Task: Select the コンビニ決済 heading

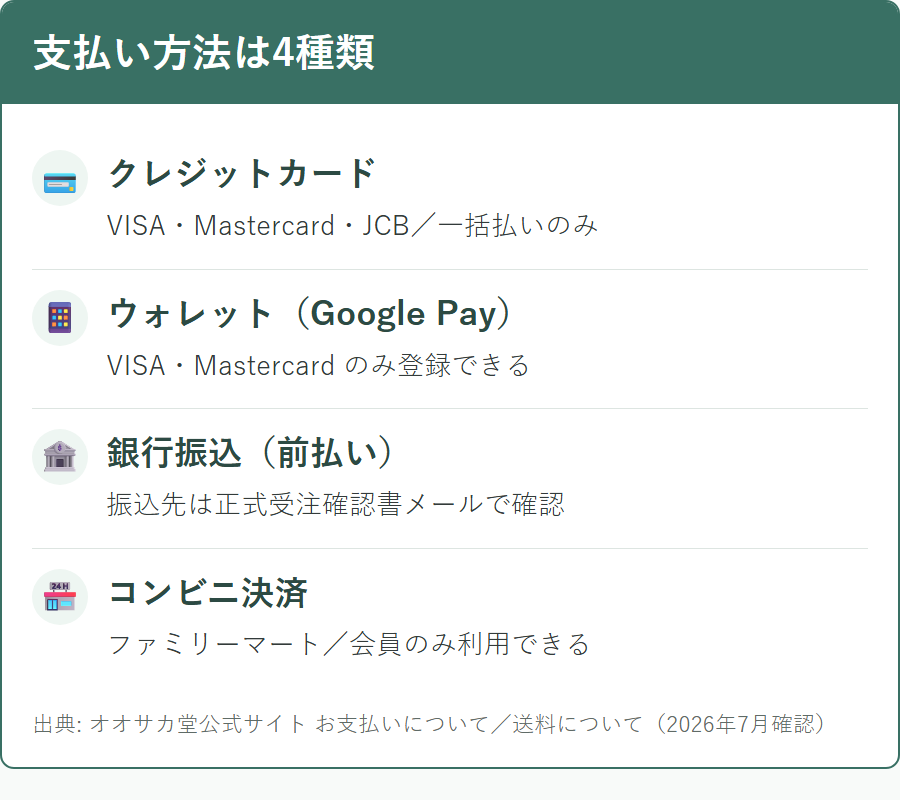Action: tap(208, 593)
